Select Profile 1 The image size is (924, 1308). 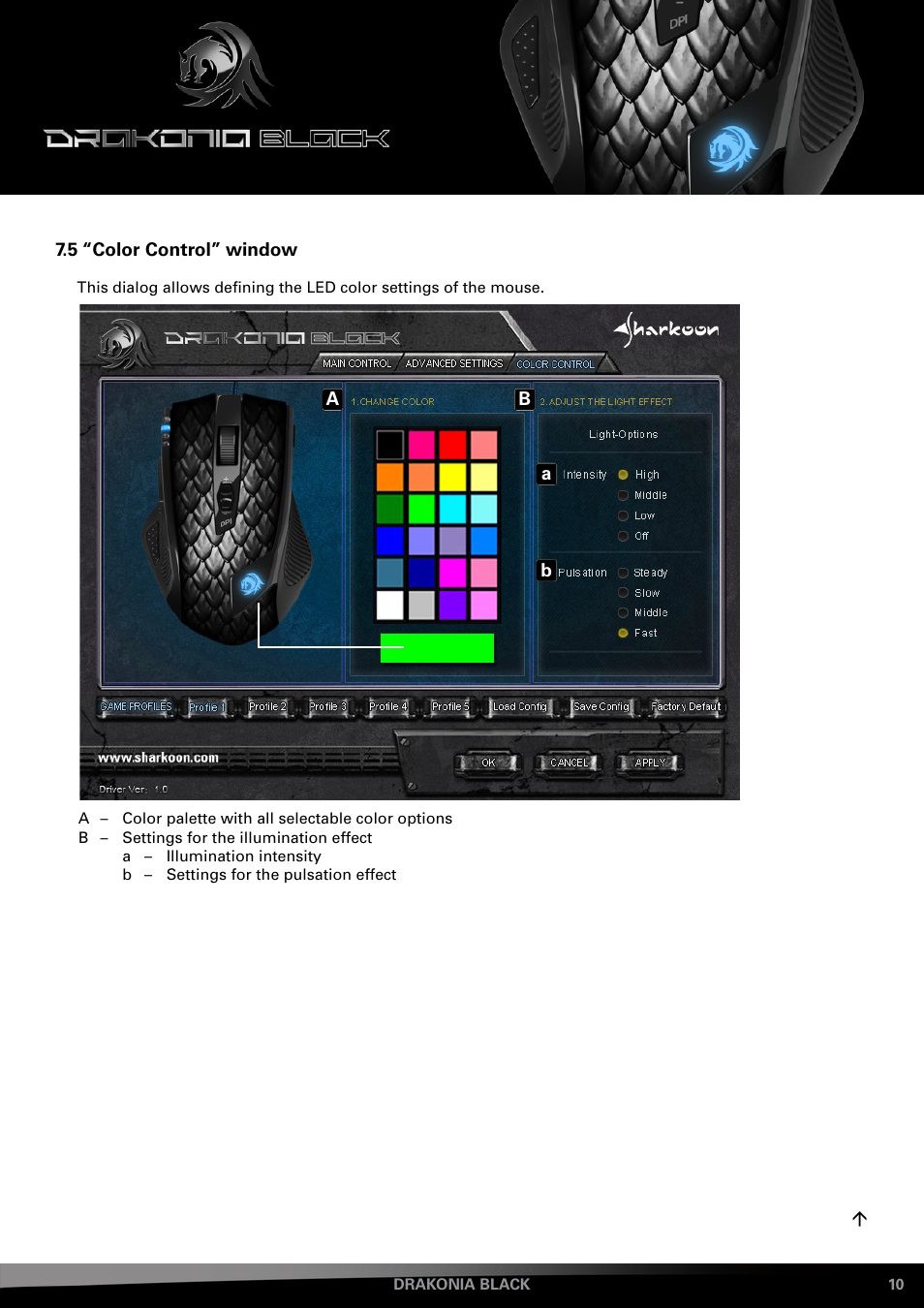click(207, 707)
